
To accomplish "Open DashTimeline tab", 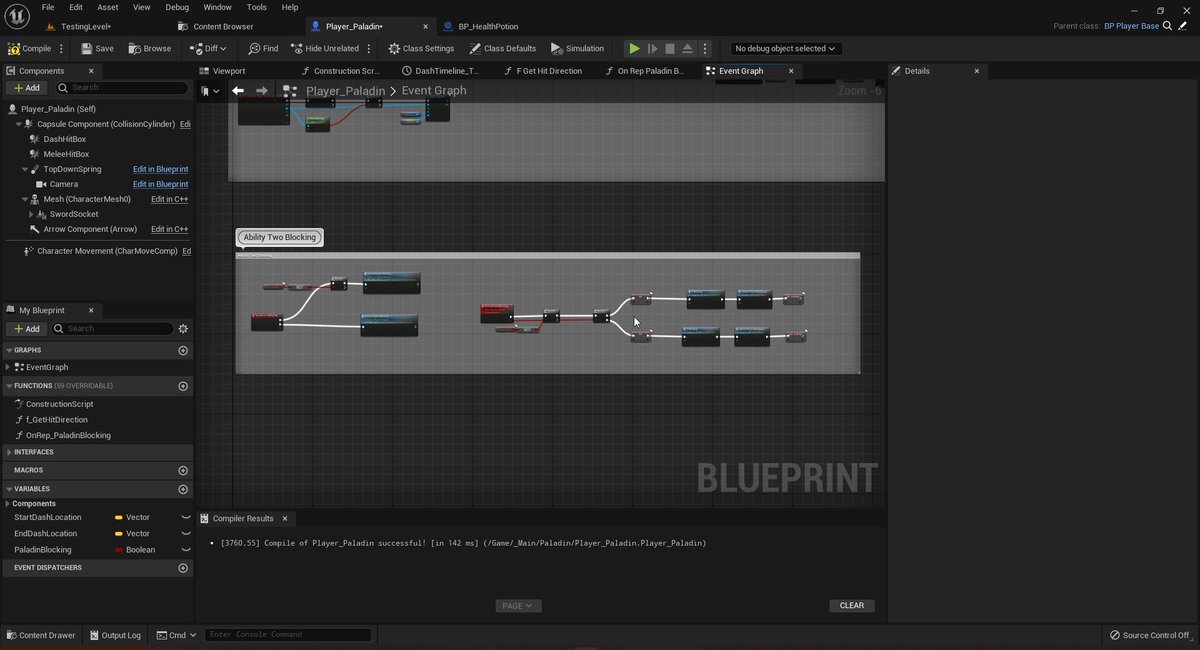I will click(447, 71).
